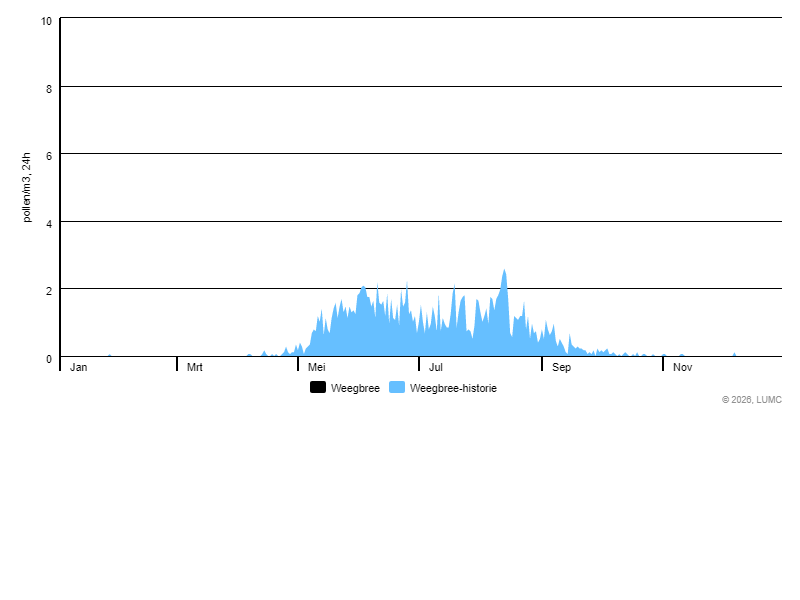This screenshot has width=800, height=600.
Task: Click the pollen/m3, 24h axis title
Action: coord(27,187)
